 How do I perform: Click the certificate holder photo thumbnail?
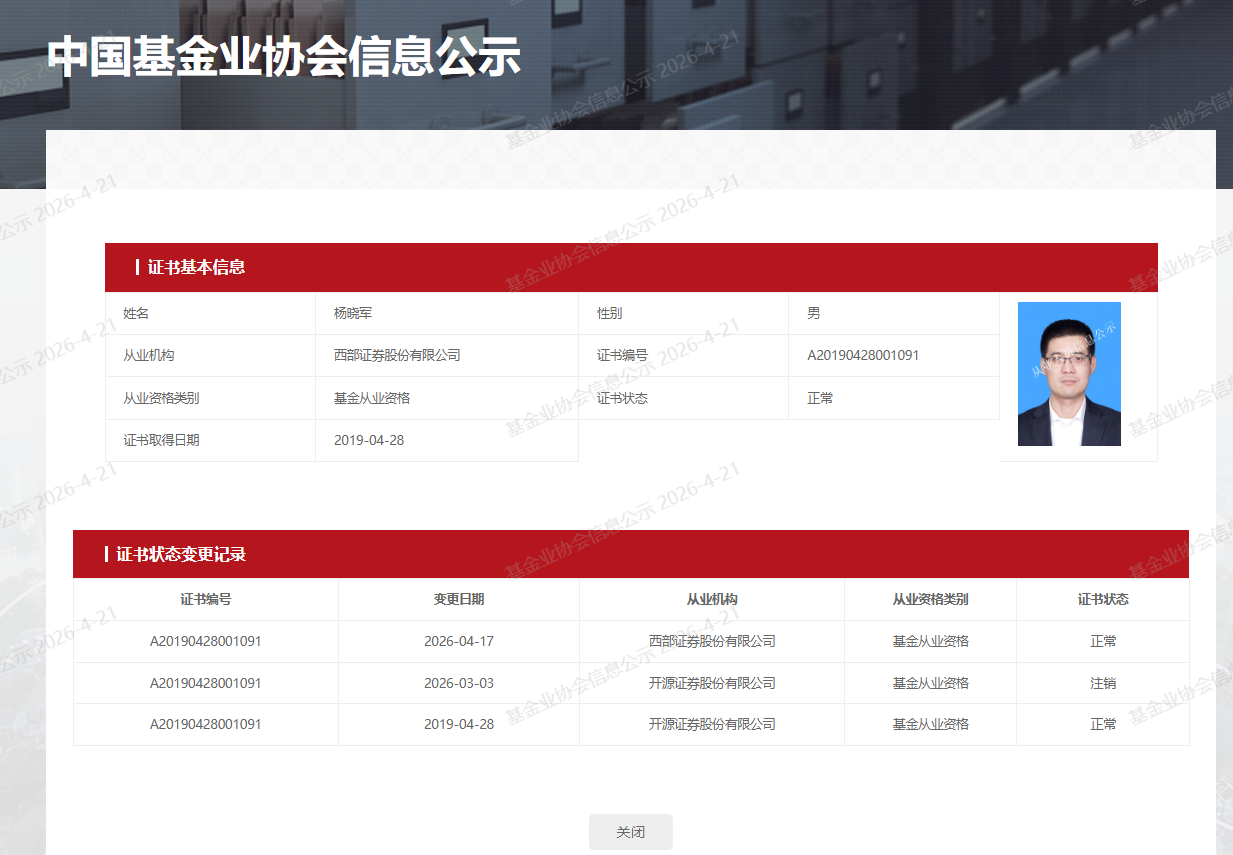click(x=1069, y=374)
